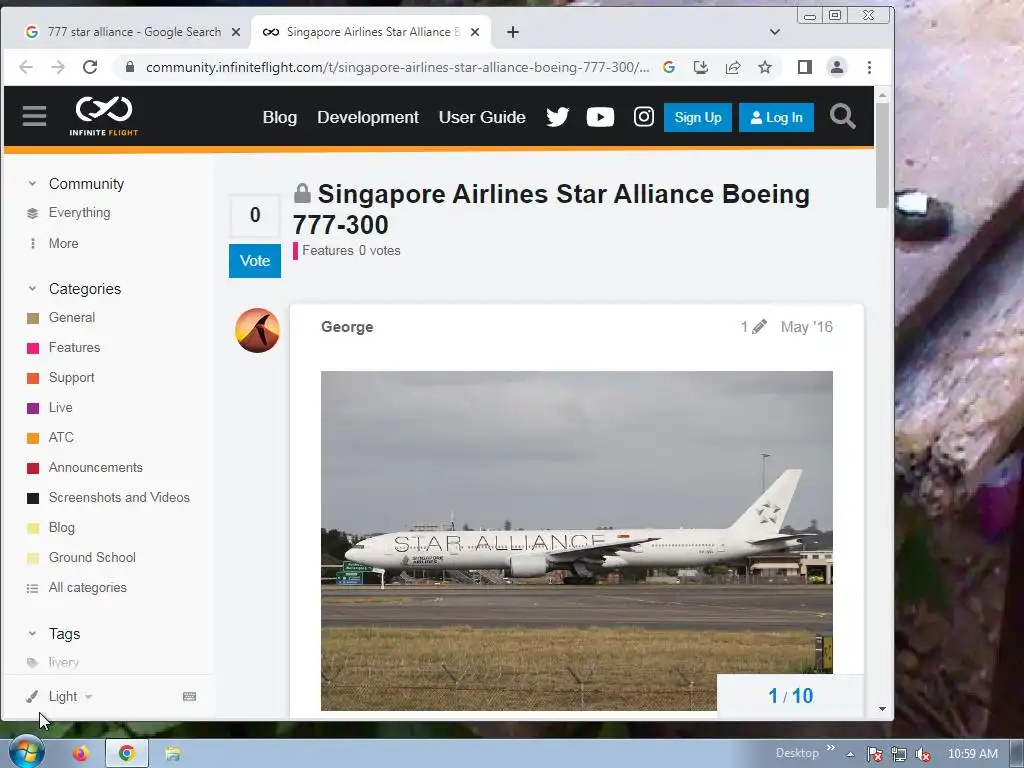Click the install app icon in address bar
This screenshot has height=768, width=1024.
[x=701, y=67]
